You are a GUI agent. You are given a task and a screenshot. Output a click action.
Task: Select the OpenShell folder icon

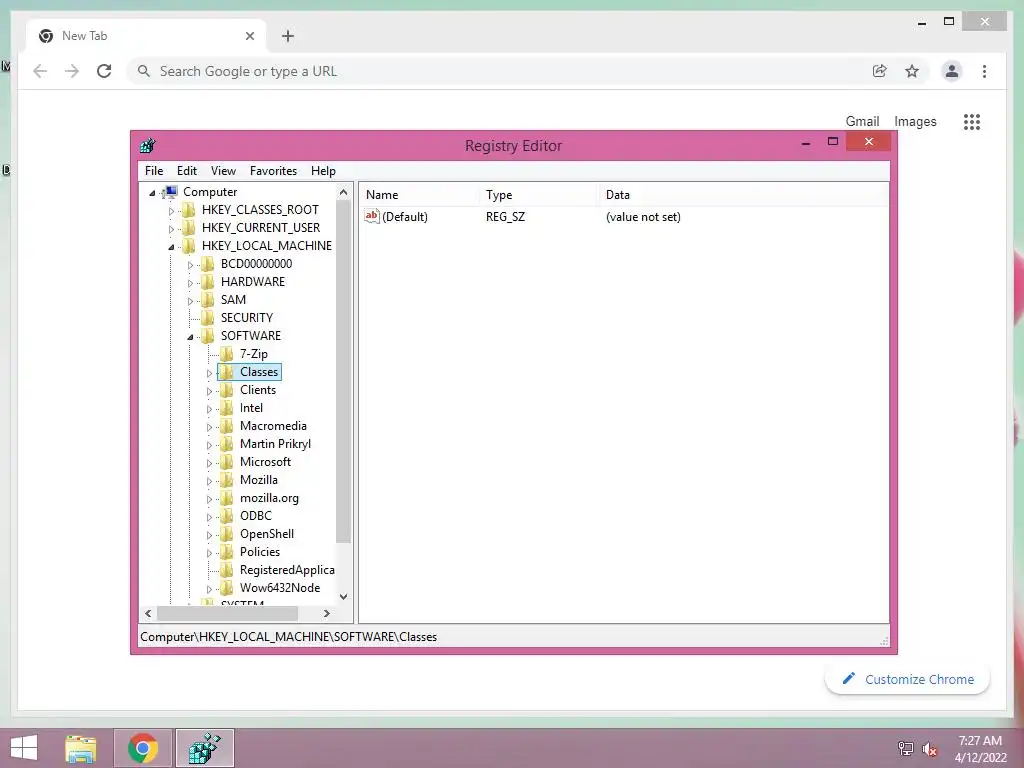point(227,534)
